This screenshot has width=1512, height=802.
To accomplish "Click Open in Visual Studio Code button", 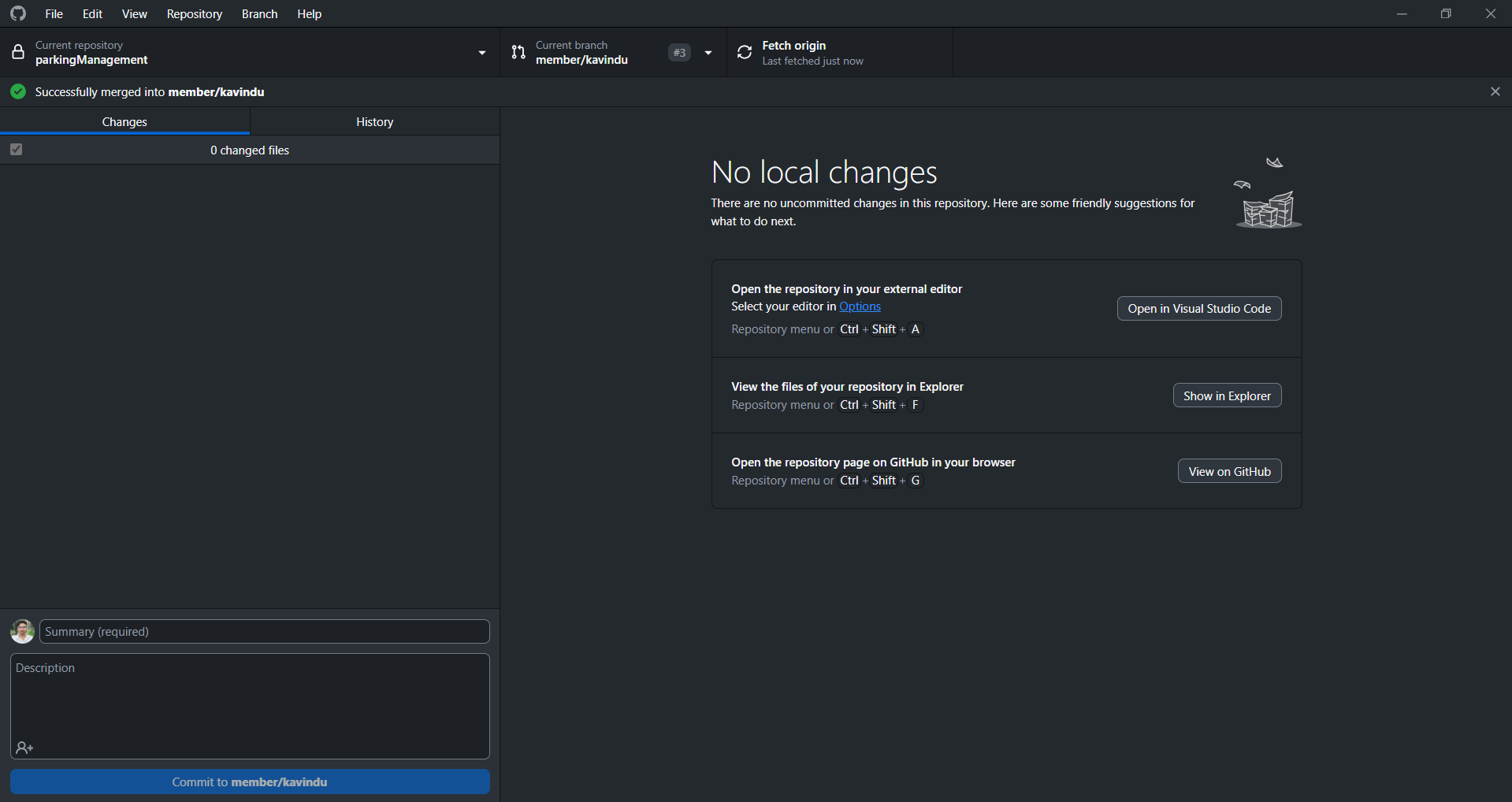I will tap(1198, 309).
